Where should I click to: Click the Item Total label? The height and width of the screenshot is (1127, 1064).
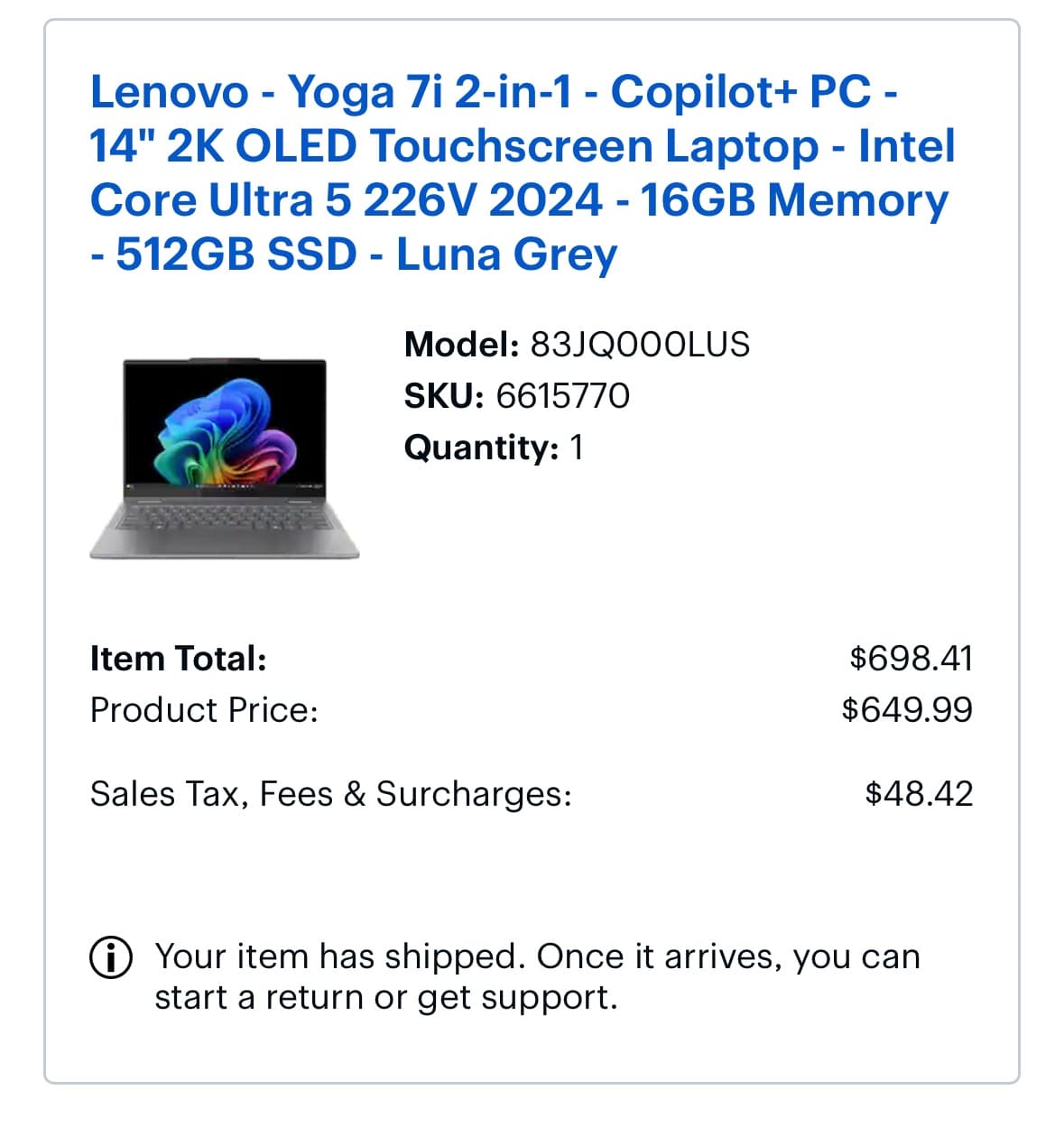pos(179,659)
